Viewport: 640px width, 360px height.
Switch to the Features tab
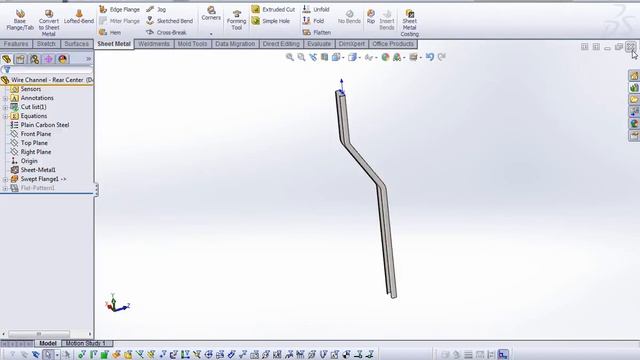tap(16, 44)
